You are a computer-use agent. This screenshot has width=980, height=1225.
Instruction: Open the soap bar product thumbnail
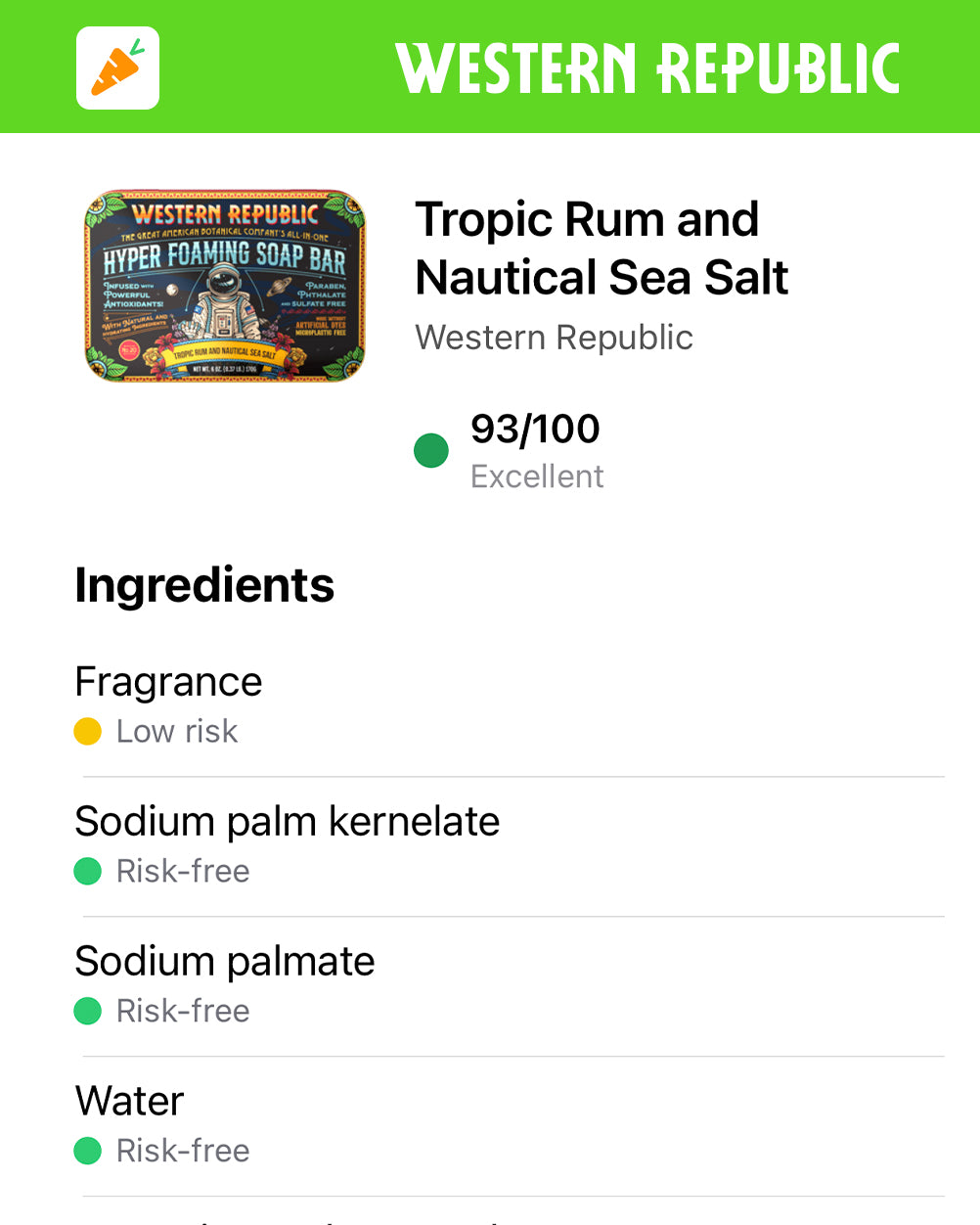tap(225, 286)
